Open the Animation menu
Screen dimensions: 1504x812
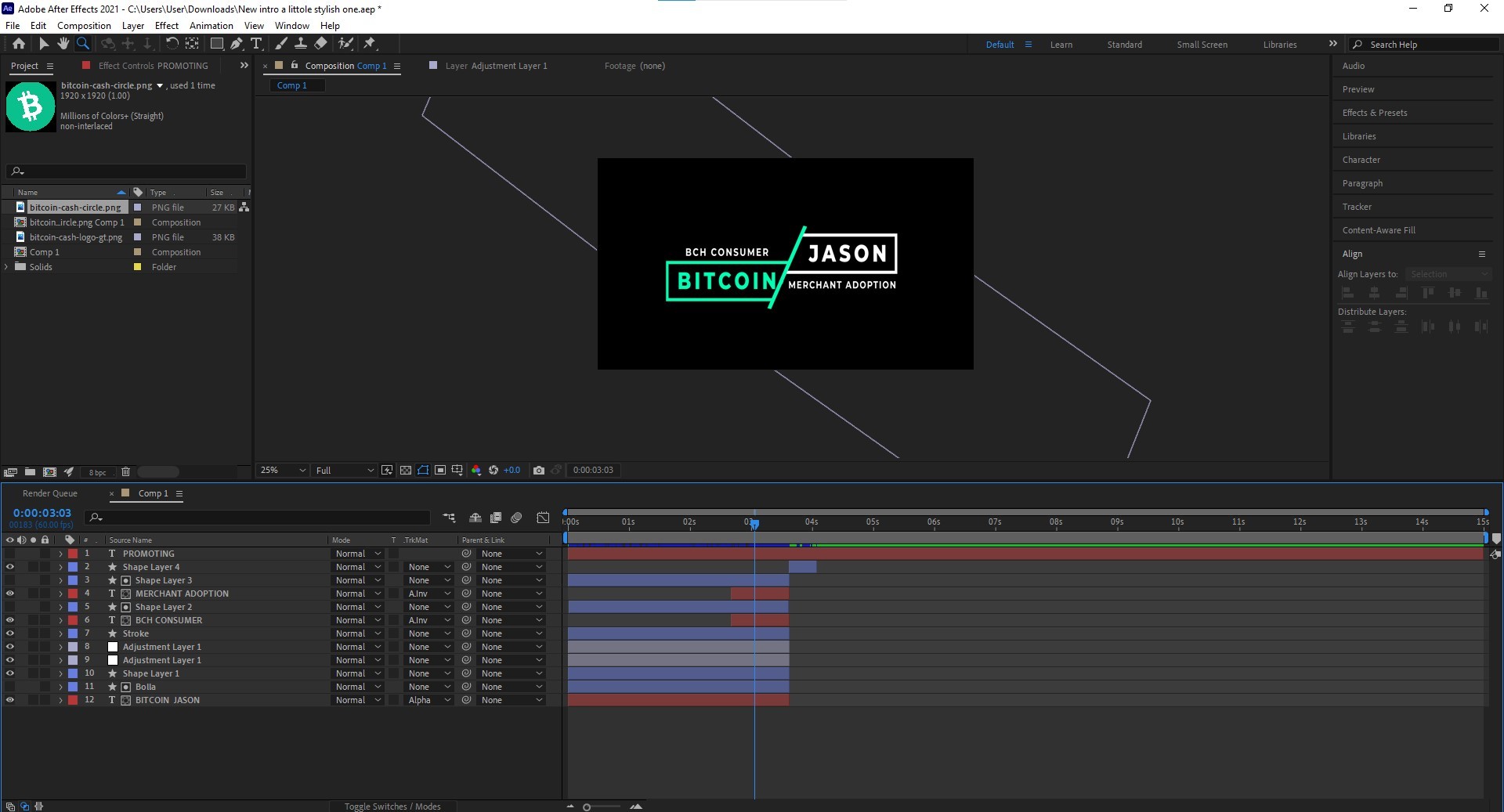[211, 26]
